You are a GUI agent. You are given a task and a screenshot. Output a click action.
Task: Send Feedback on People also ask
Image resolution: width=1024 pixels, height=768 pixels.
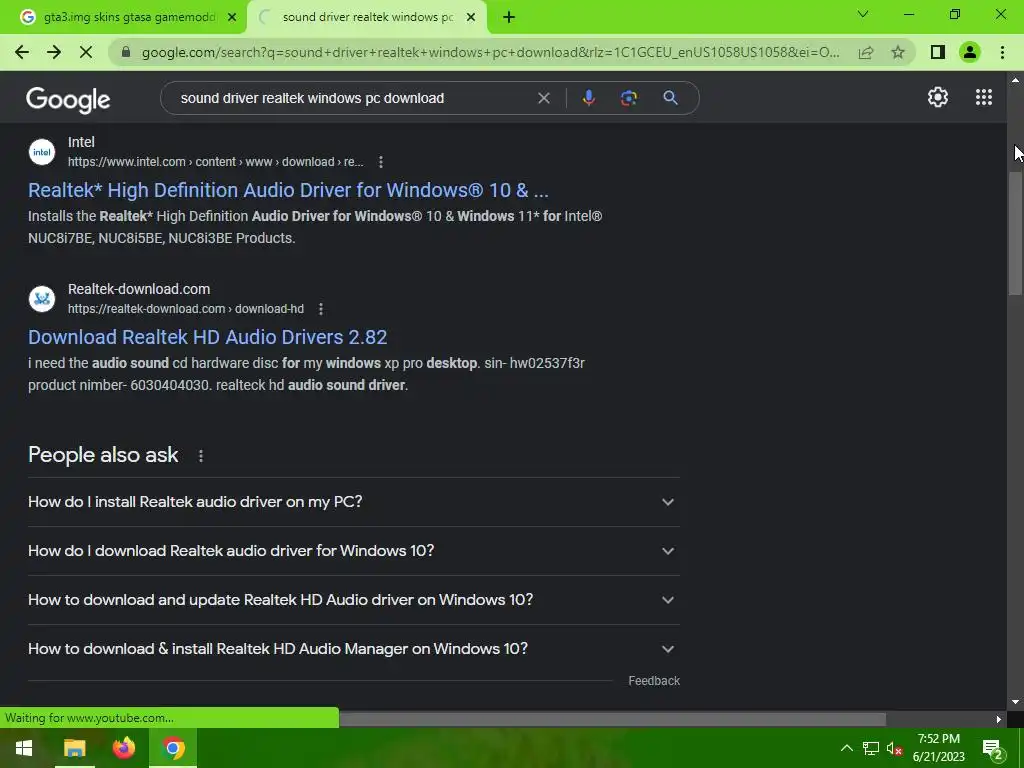point(654,681)
